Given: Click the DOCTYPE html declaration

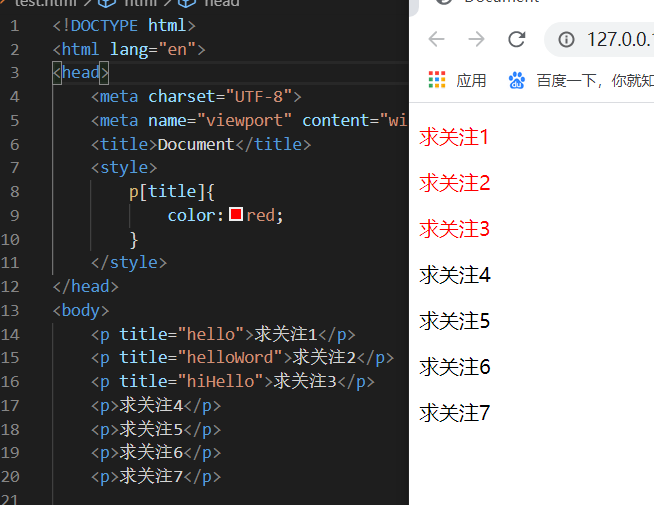Looking at the screenshot, I should click(124, 26).
